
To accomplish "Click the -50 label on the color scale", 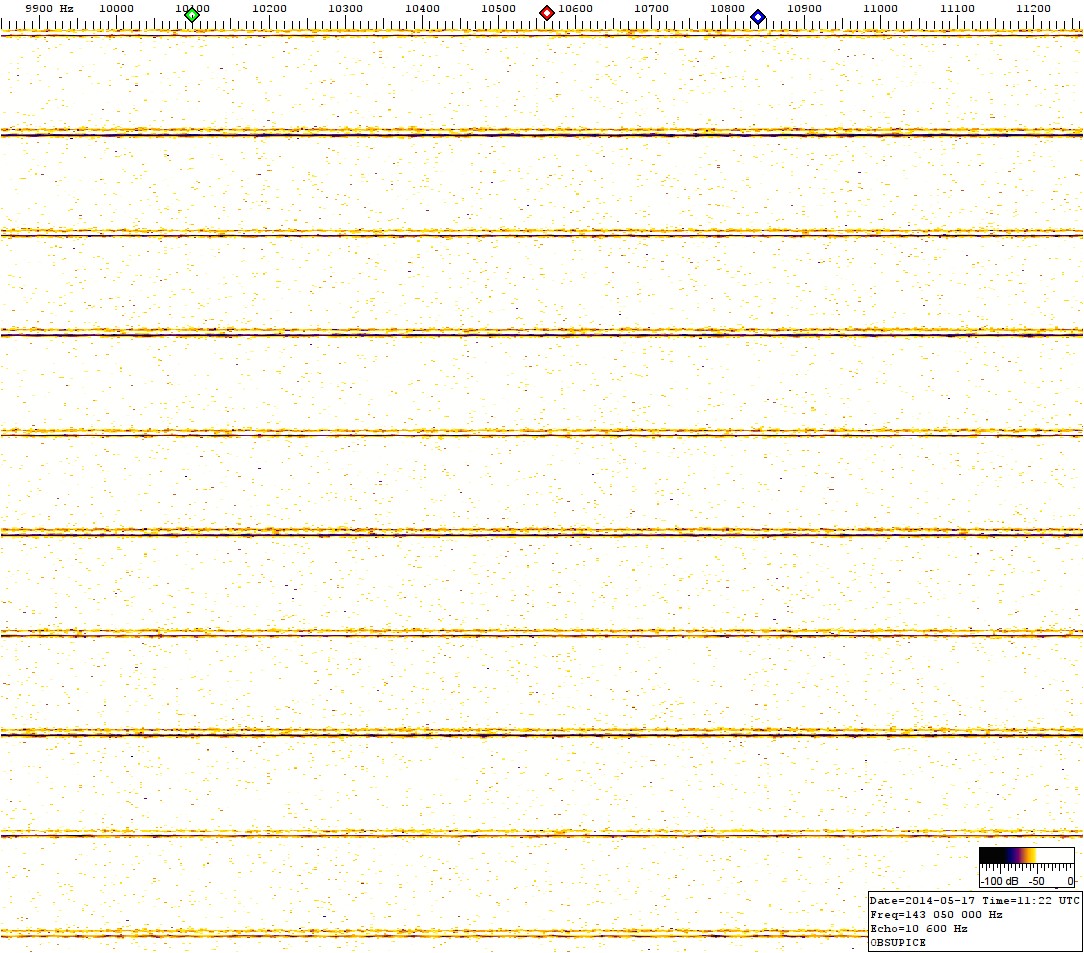I will 1037,881.
